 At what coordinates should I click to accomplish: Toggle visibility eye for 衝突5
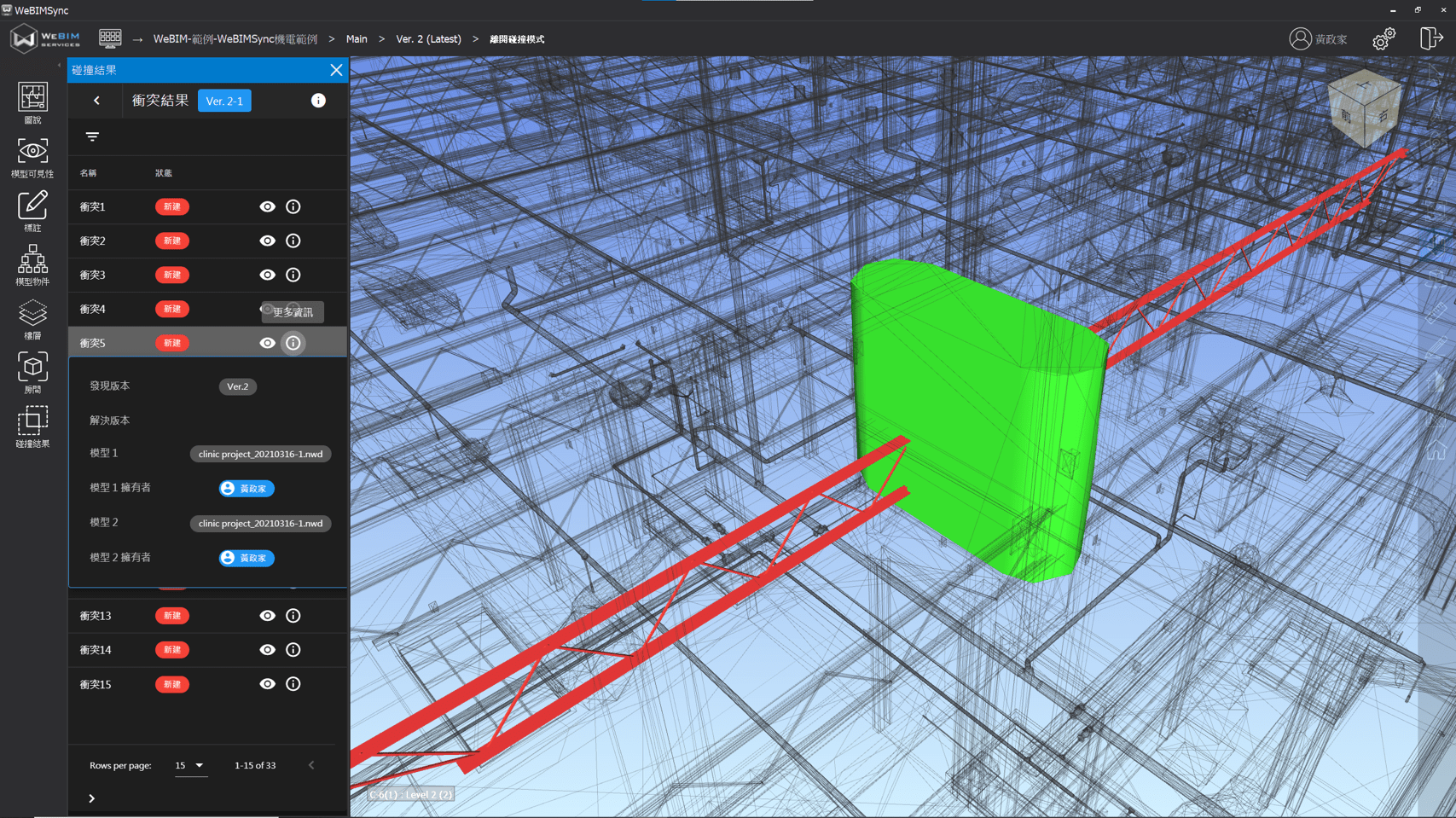(x=267, y=343)
